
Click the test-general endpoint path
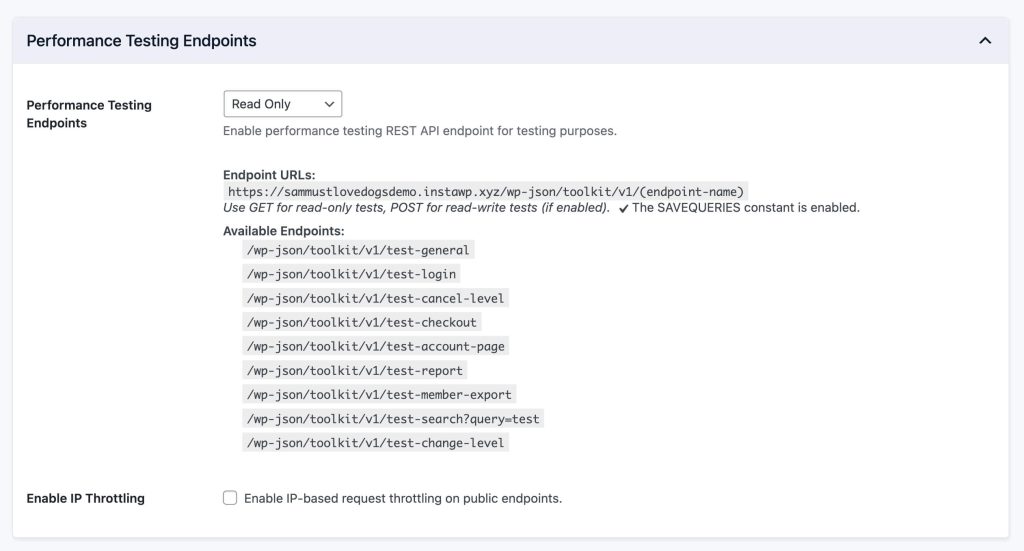pyautogui.click(x=357, y=250)
